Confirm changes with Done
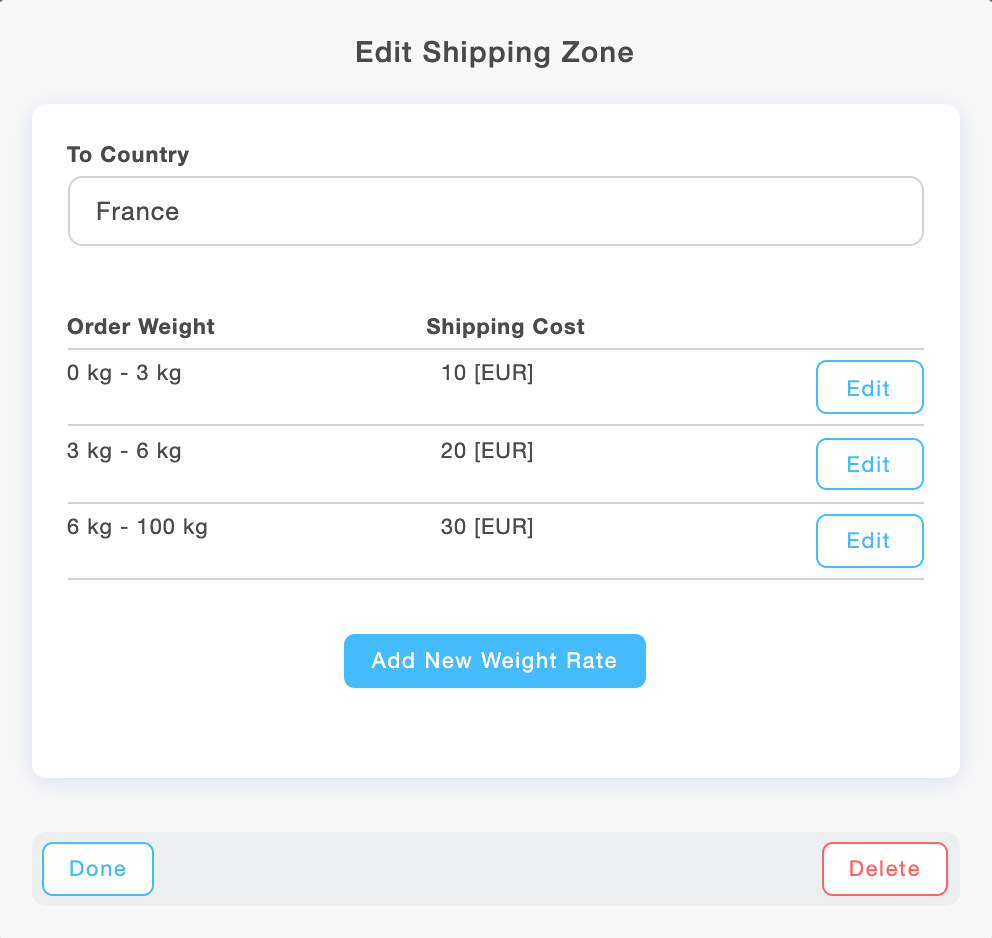This screenshot has width=992, height=938. pyautogui.click(x=97, y=869)
